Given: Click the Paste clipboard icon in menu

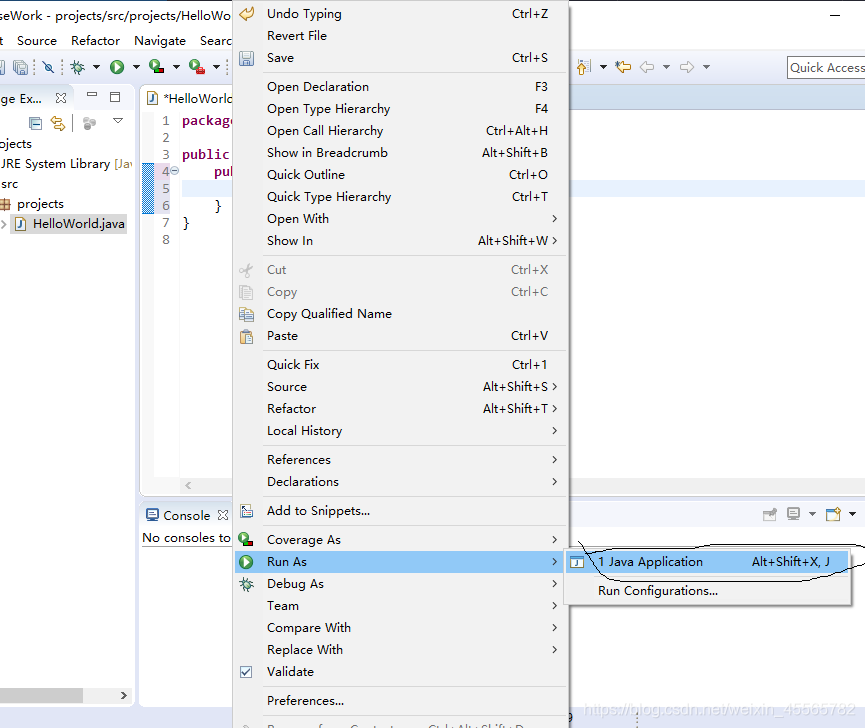Looking at the screenshot, I should [246, 336].
